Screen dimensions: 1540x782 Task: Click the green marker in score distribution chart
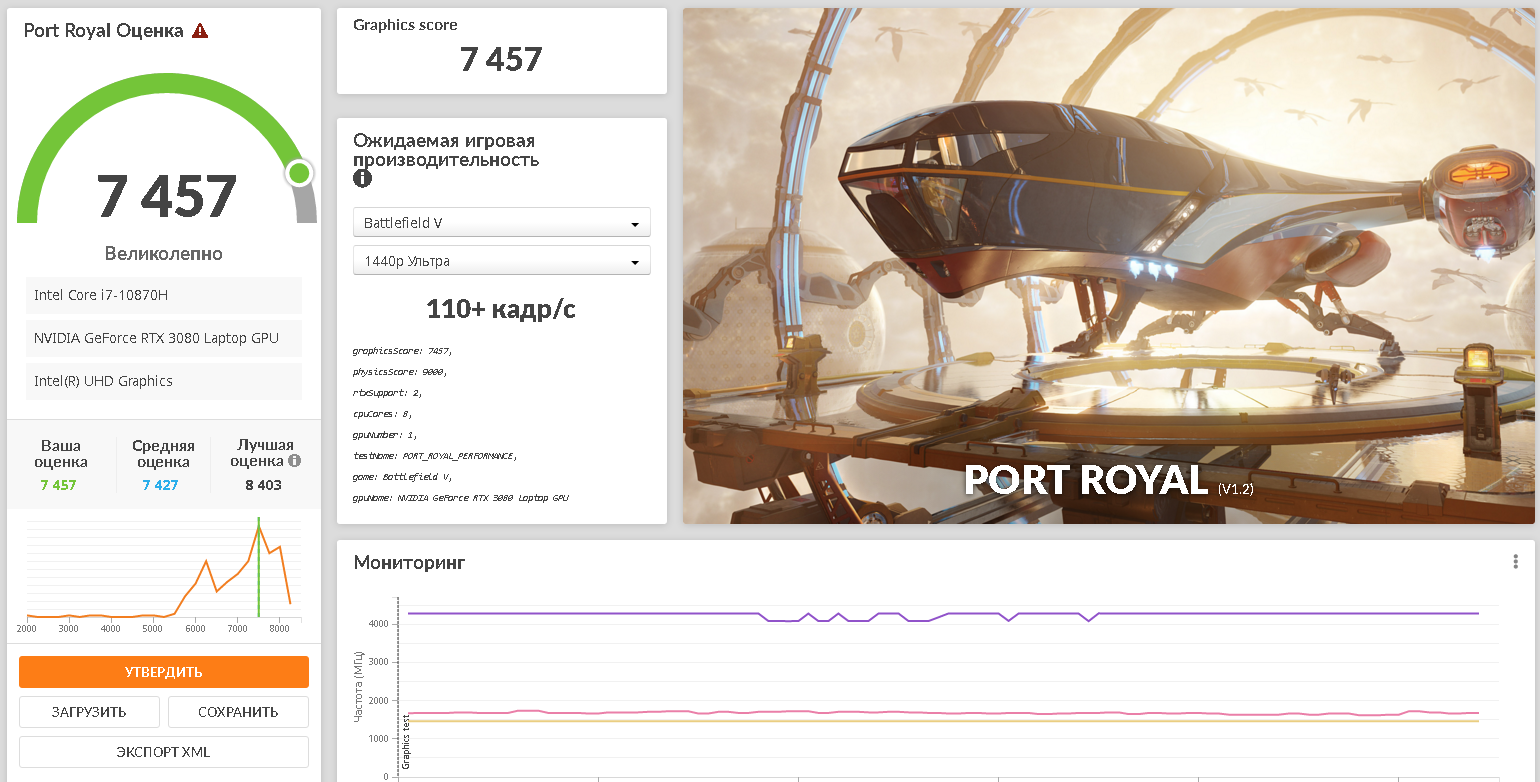(x=259, y=568)
